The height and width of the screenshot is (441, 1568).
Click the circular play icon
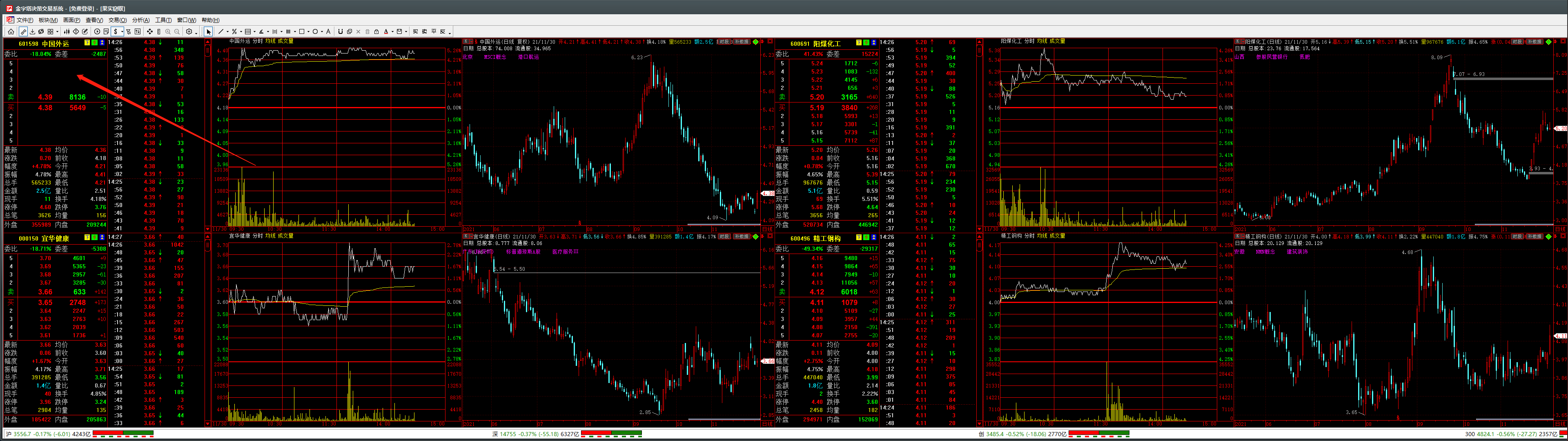[98, 32]
